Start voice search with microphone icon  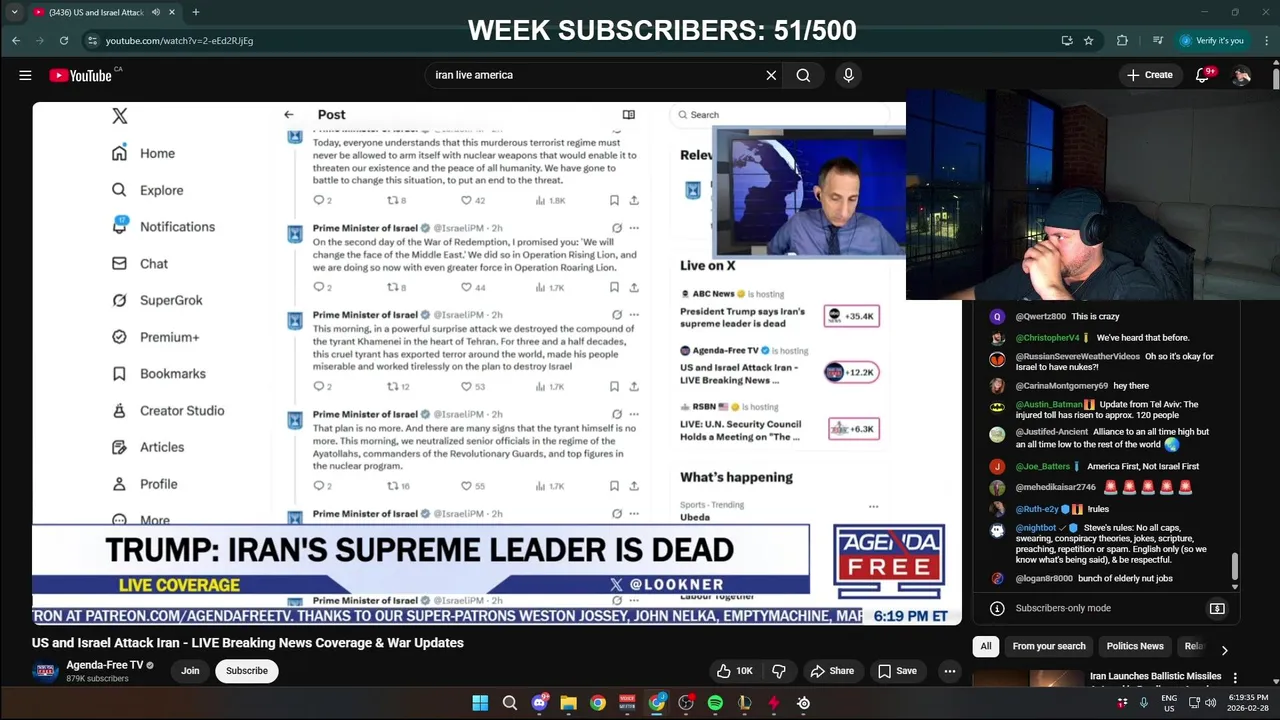[848, 75]
